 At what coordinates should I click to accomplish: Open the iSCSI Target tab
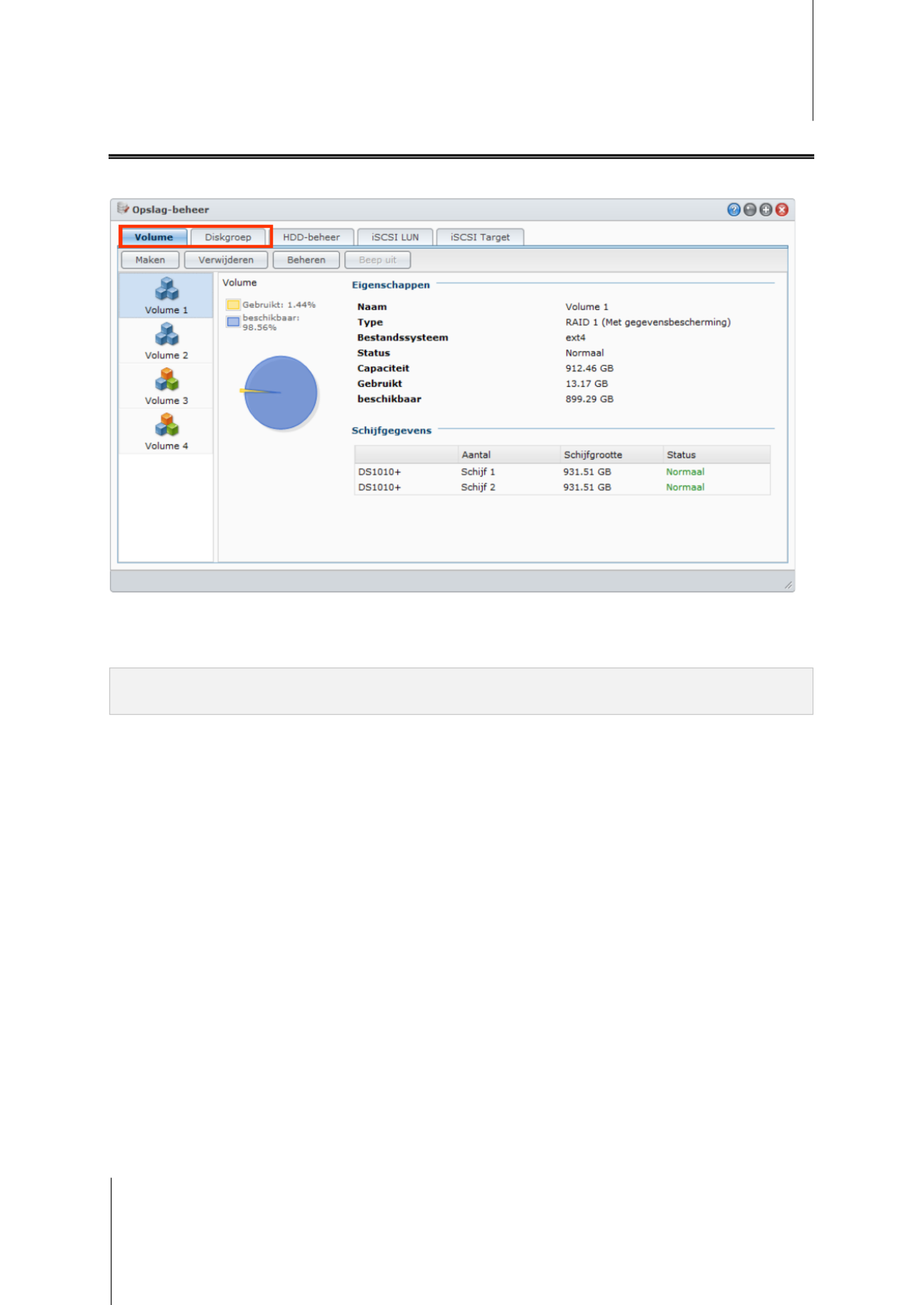click(480, 237)
